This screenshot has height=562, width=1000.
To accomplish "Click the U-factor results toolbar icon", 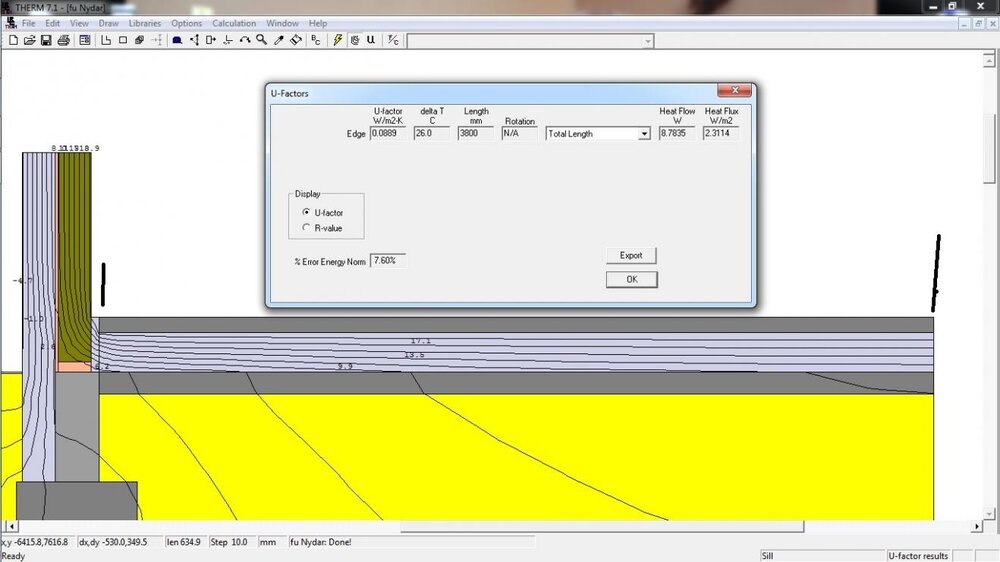I will point(371,41).
